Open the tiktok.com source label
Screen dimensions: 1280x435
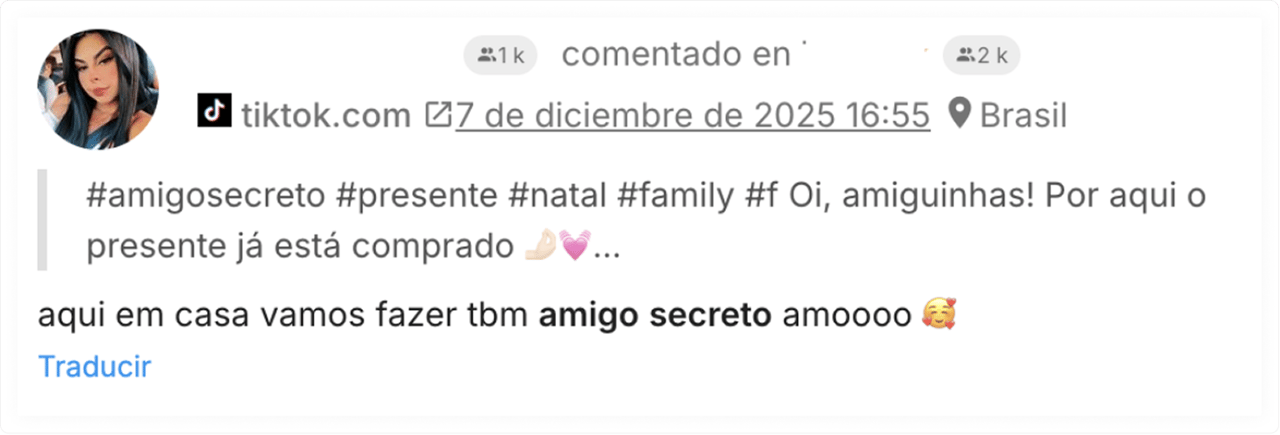pyautogui.click(x=326, y=116)
